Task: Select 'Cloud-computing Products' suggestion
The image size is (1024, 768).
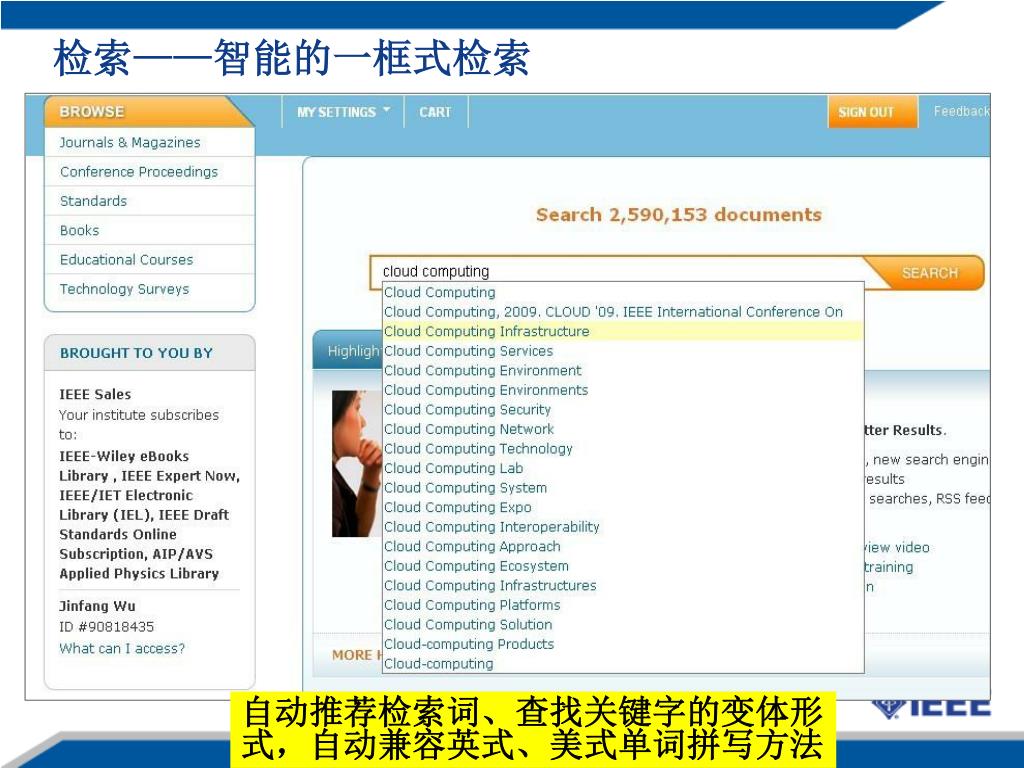Action: pos(623,645)
